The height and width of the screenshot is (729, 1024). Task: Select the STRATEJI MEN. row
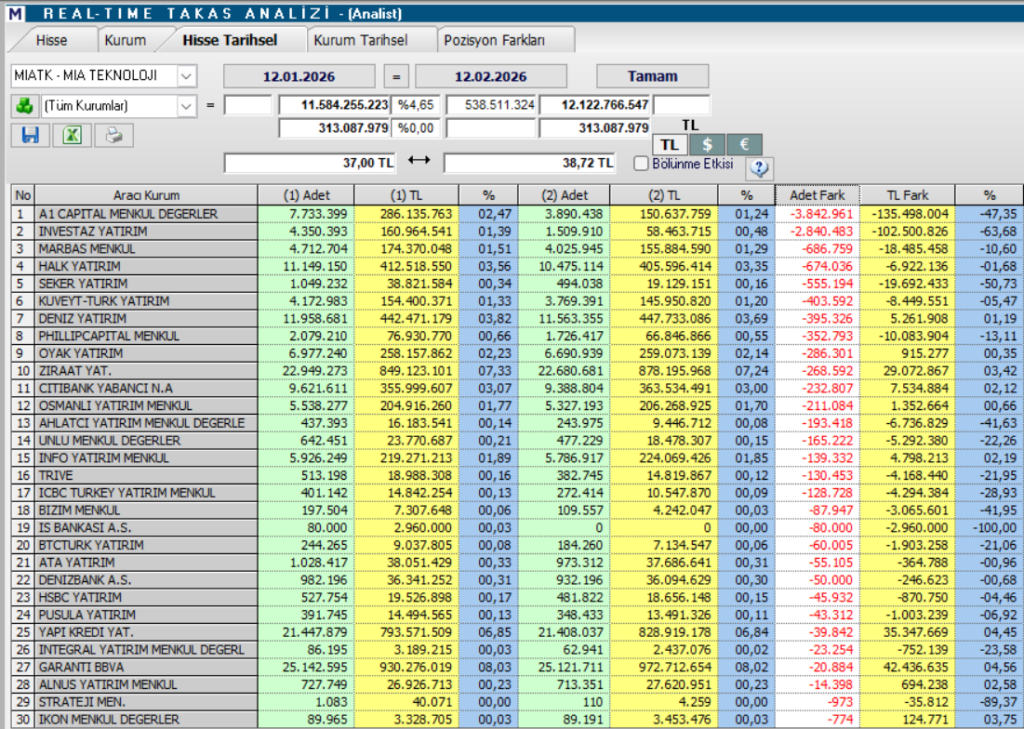click(517, 702)
